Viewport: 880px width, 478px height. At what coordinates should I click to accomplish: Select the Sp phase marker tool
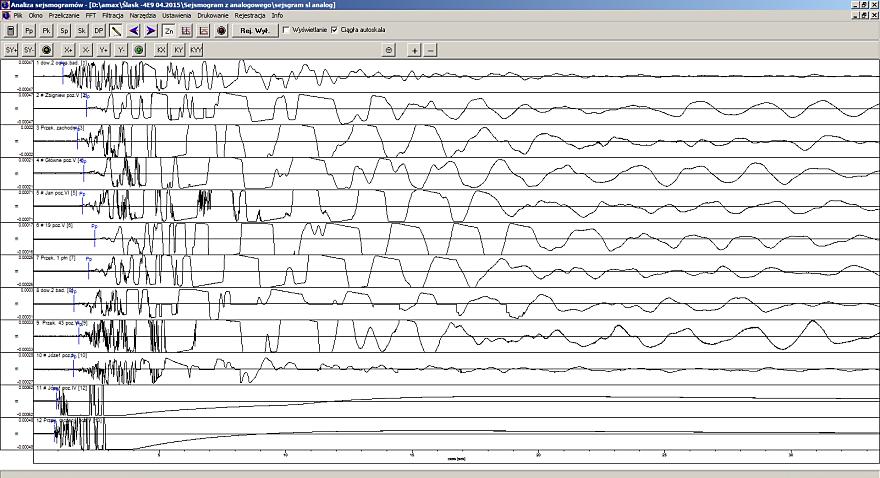[x=64, y=30]
